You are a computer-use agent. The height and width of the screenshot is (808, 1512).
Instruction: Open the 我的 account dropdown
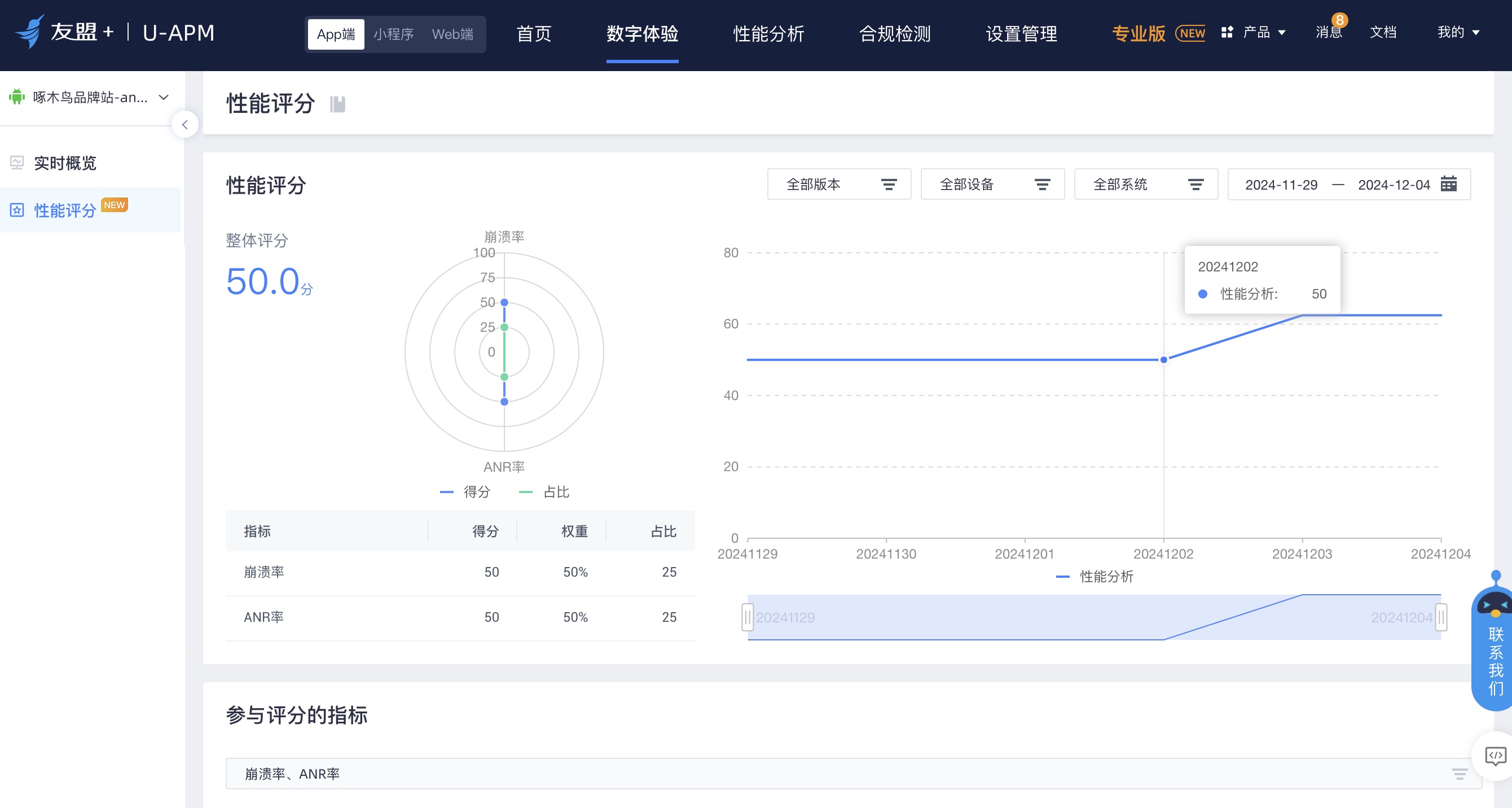pos(1458,32)
